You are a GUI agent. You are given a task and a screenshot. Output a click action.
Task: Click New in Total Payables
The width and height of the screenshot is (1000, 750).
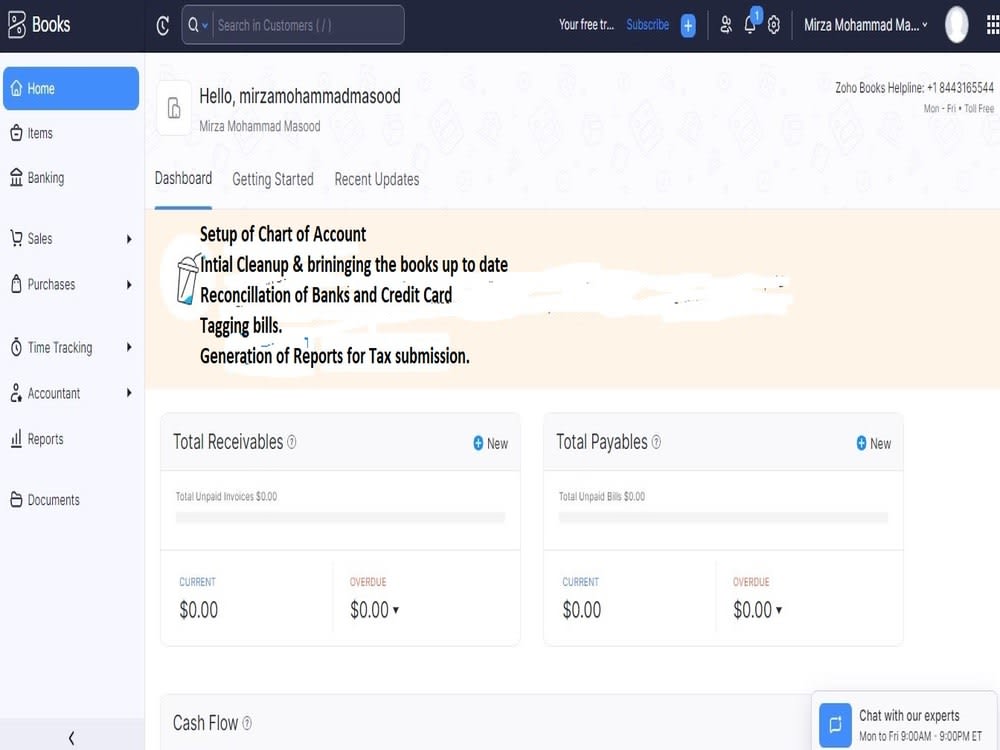coord(874,443)
